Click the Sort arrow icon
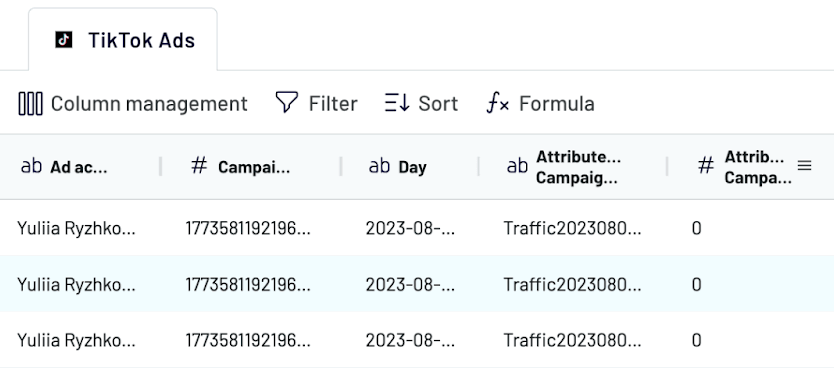 tap(397, 103)
